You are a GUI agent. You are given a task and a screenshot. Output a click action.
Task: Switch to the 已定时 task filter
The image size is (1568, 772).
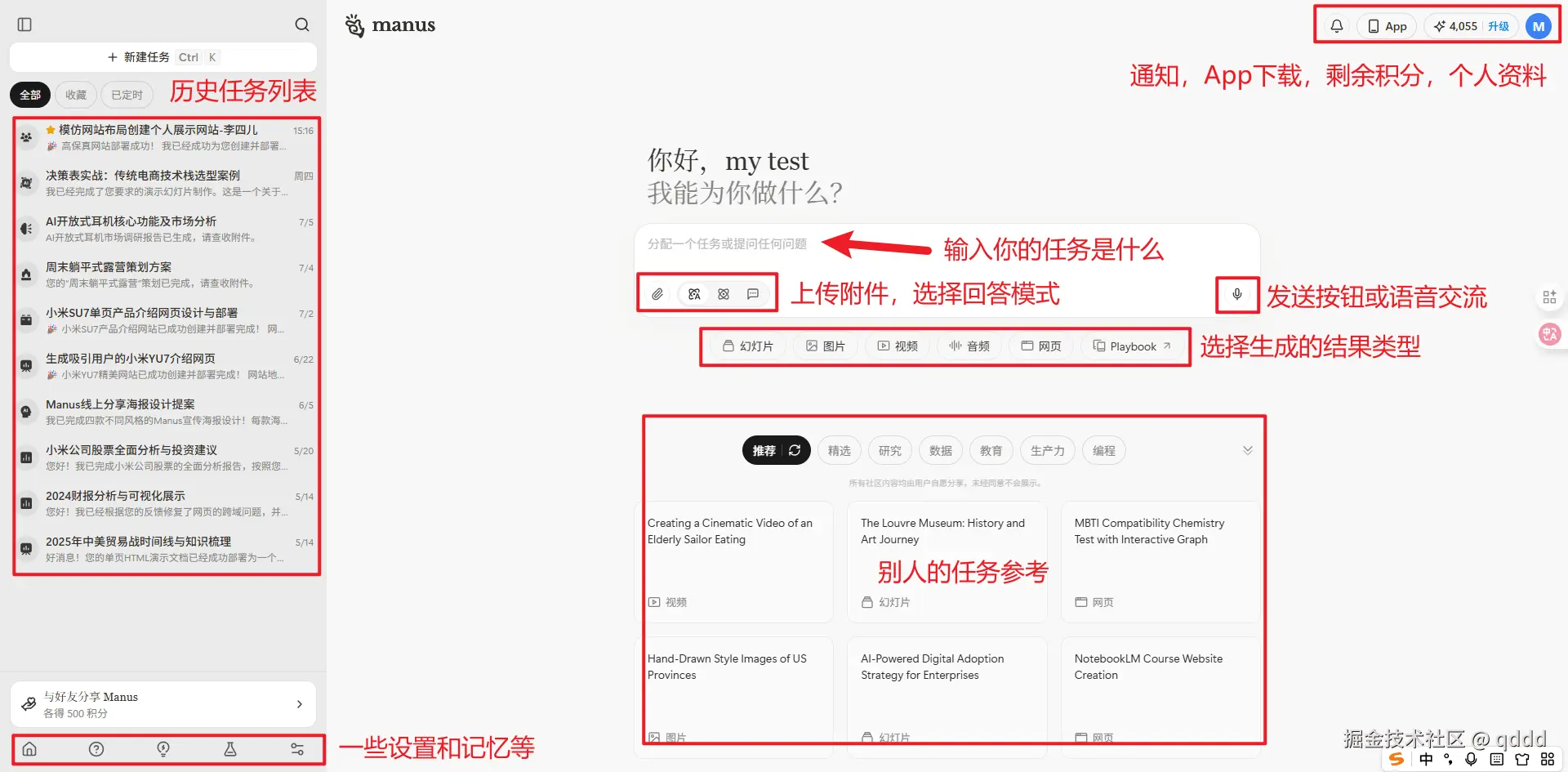[x=127, y=95]
